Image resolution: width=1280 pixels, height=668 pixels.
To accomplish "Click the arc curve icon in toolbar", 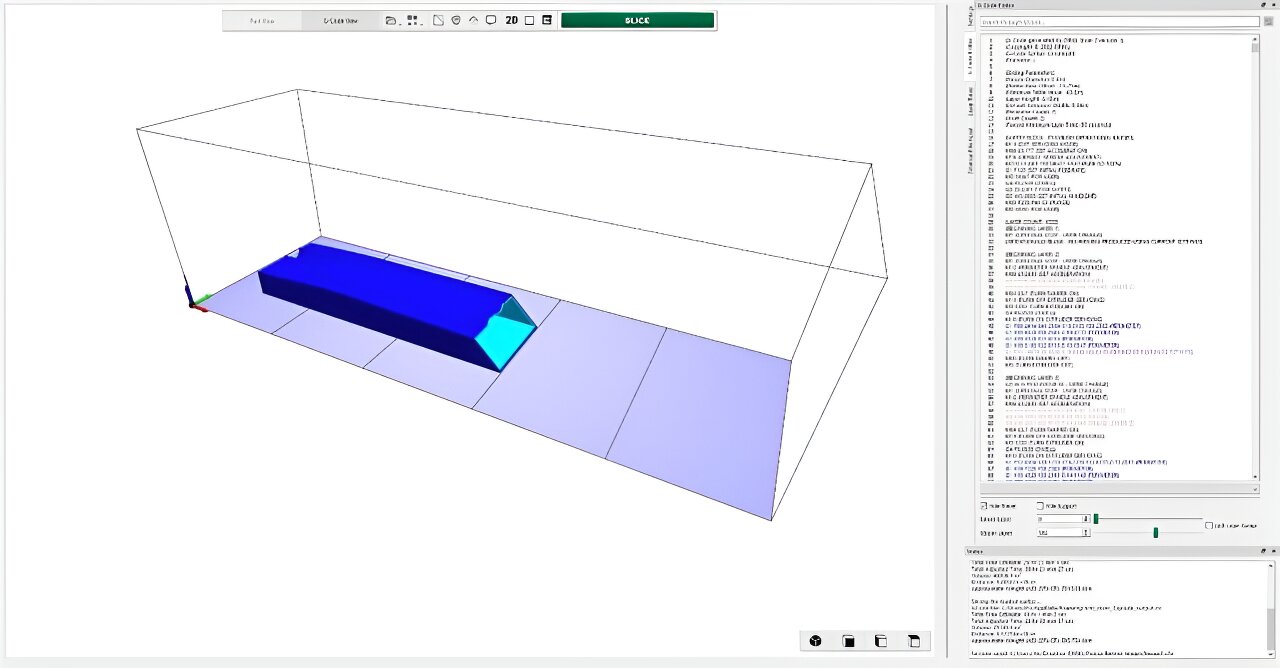I will pyautogui.click(x=474, y=20).
